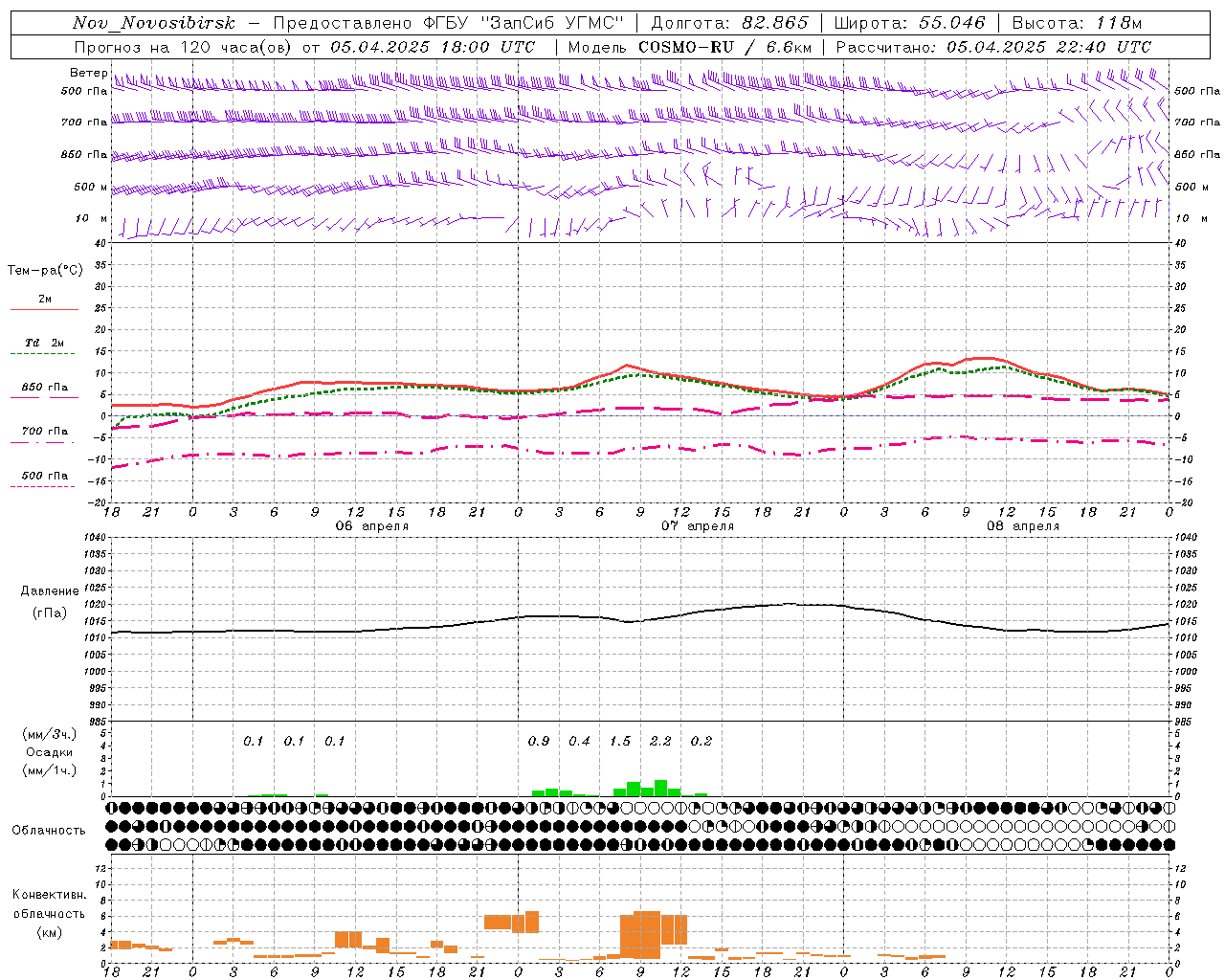Click the grid resolution text 6.6км
This screenshot has width=1225, height=980.
click(x=787, y=47)
